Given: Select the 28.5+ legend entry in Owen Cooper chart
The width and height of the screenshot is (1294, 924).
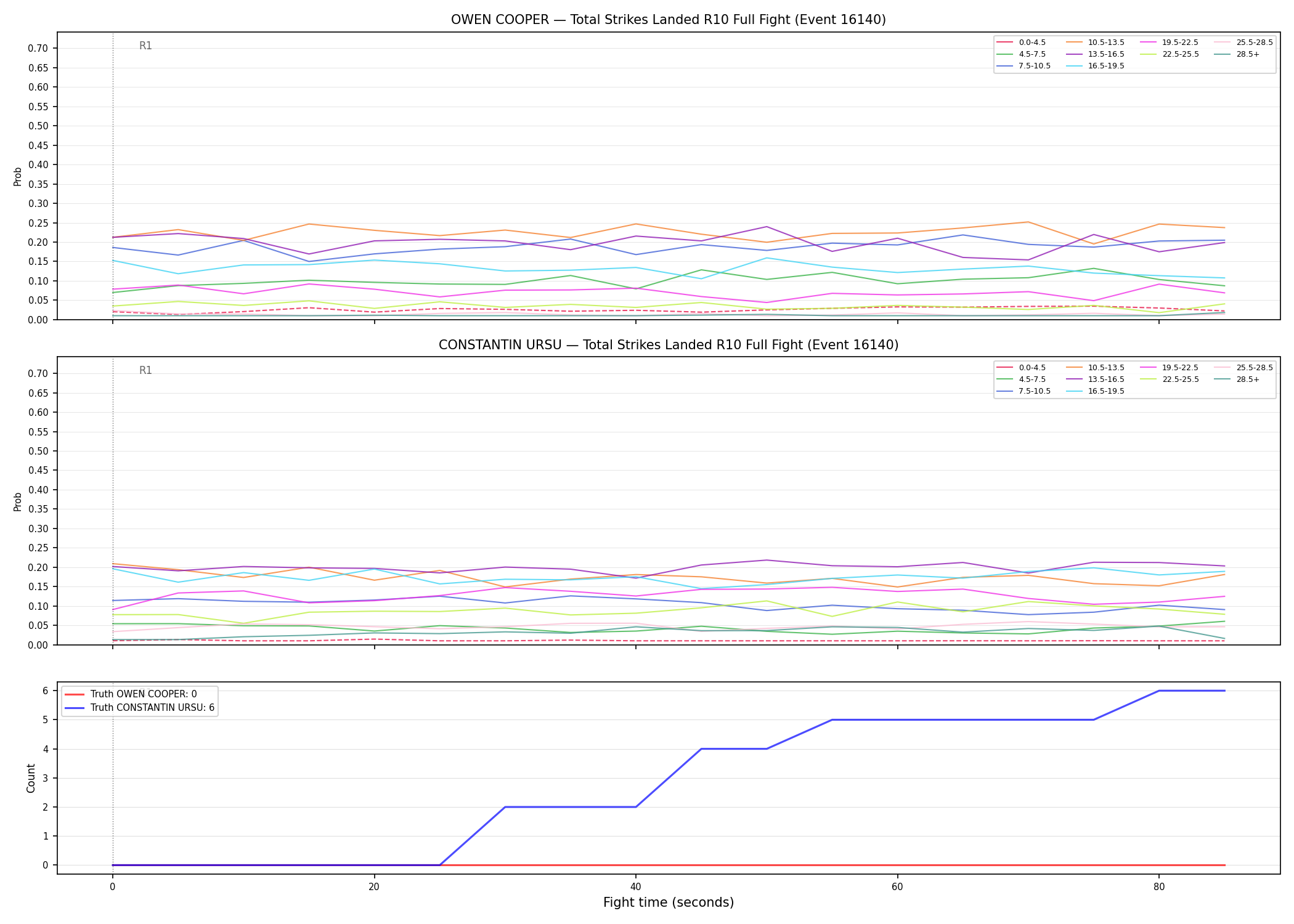Looking at the screenshot, I should [1237, 54].
